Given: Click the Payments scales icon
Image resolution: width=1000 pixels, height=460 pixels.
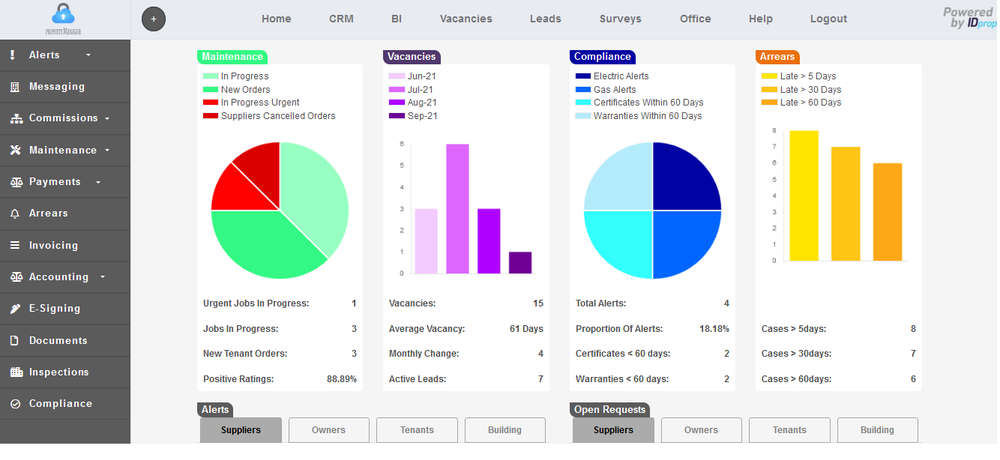Looking at the screenshot, I should pyautogui.click(x=17, y=182).
